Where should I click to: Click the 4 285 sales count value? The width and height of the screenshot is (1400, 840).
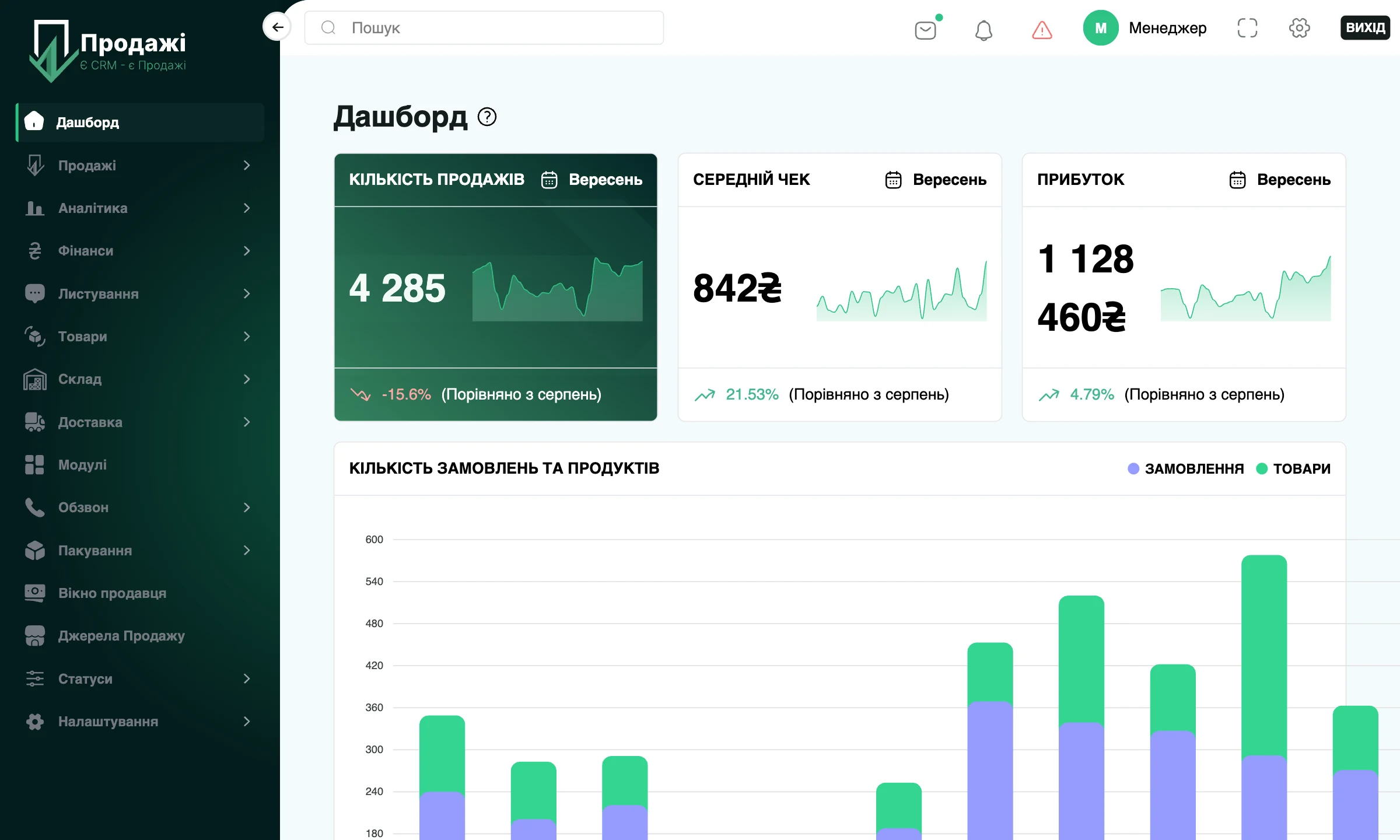coord(397,288)
